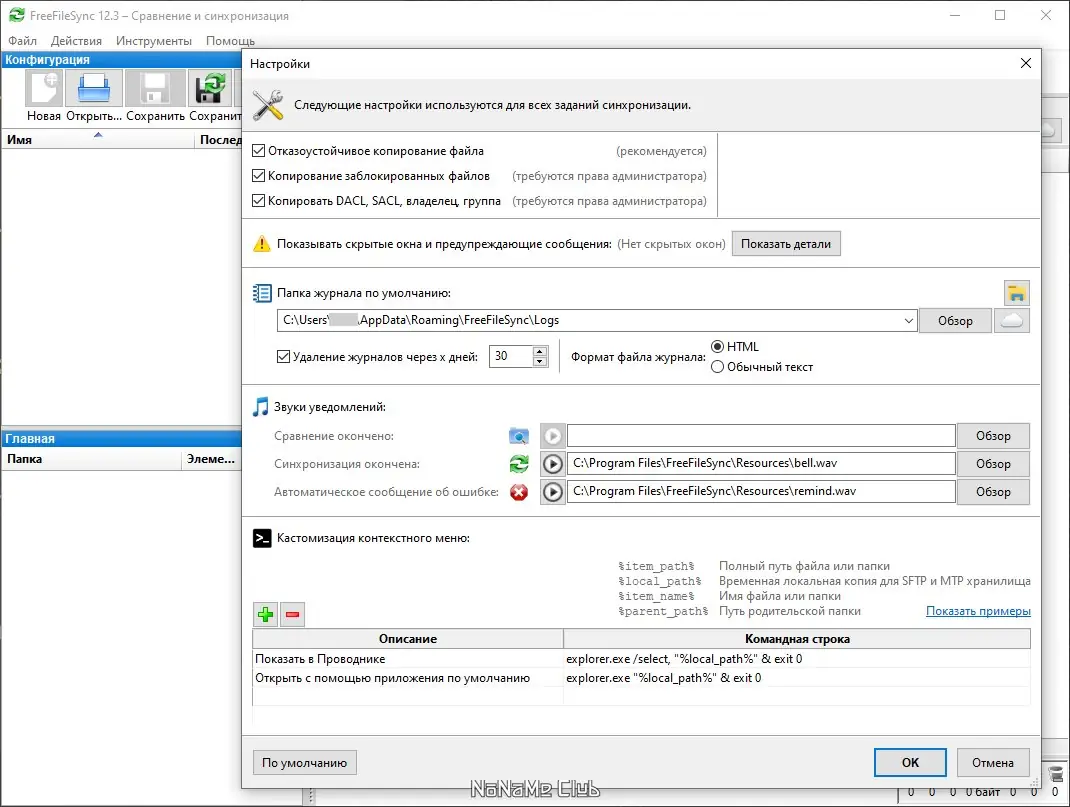Select Открыть с помощью приложения по умолчанию row
The image size is (1070, 807).
pos(407,678)
